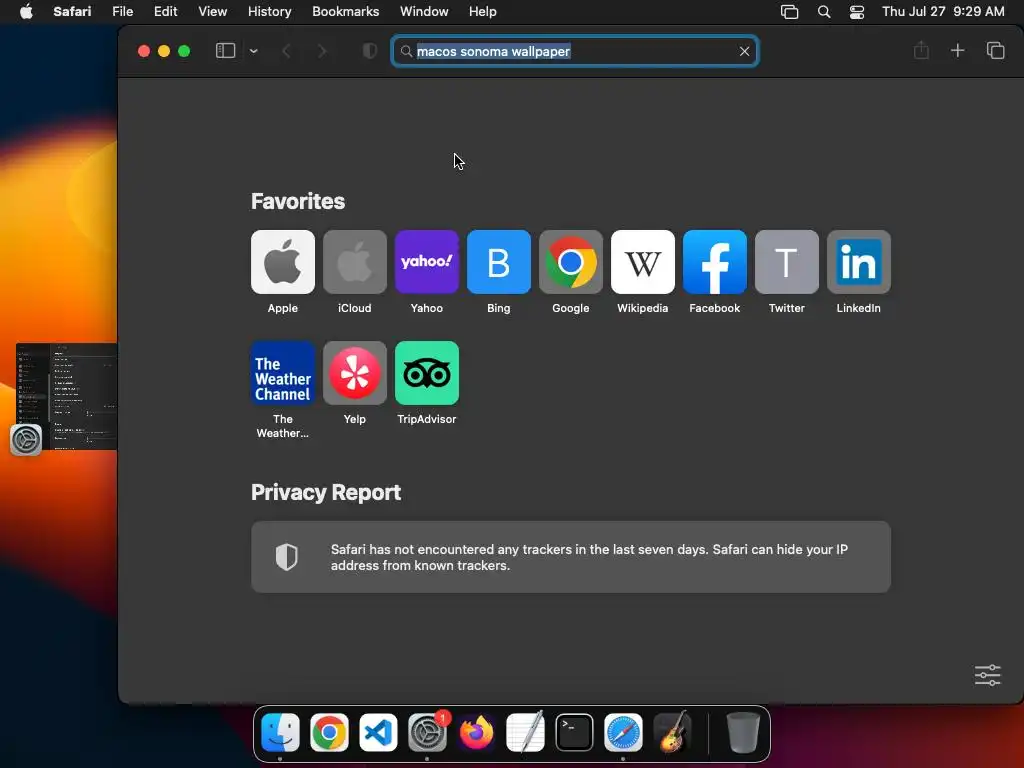Viewport: 1024px width, 768px height.
Task: Open the TripAdvisor favorite
Action: click(426, 373)
